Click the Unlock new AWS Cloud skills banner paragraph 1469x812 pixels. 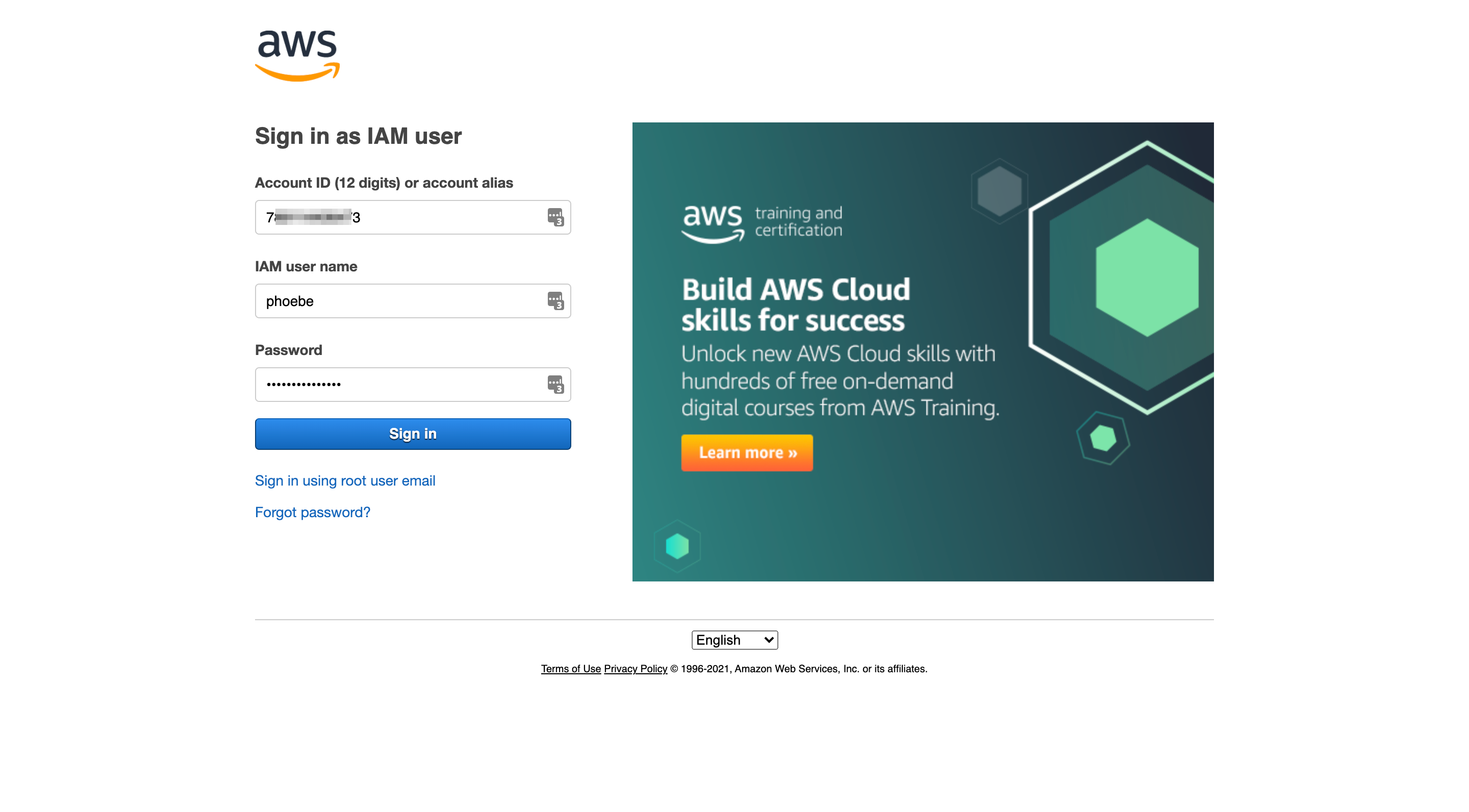(841, 381)
